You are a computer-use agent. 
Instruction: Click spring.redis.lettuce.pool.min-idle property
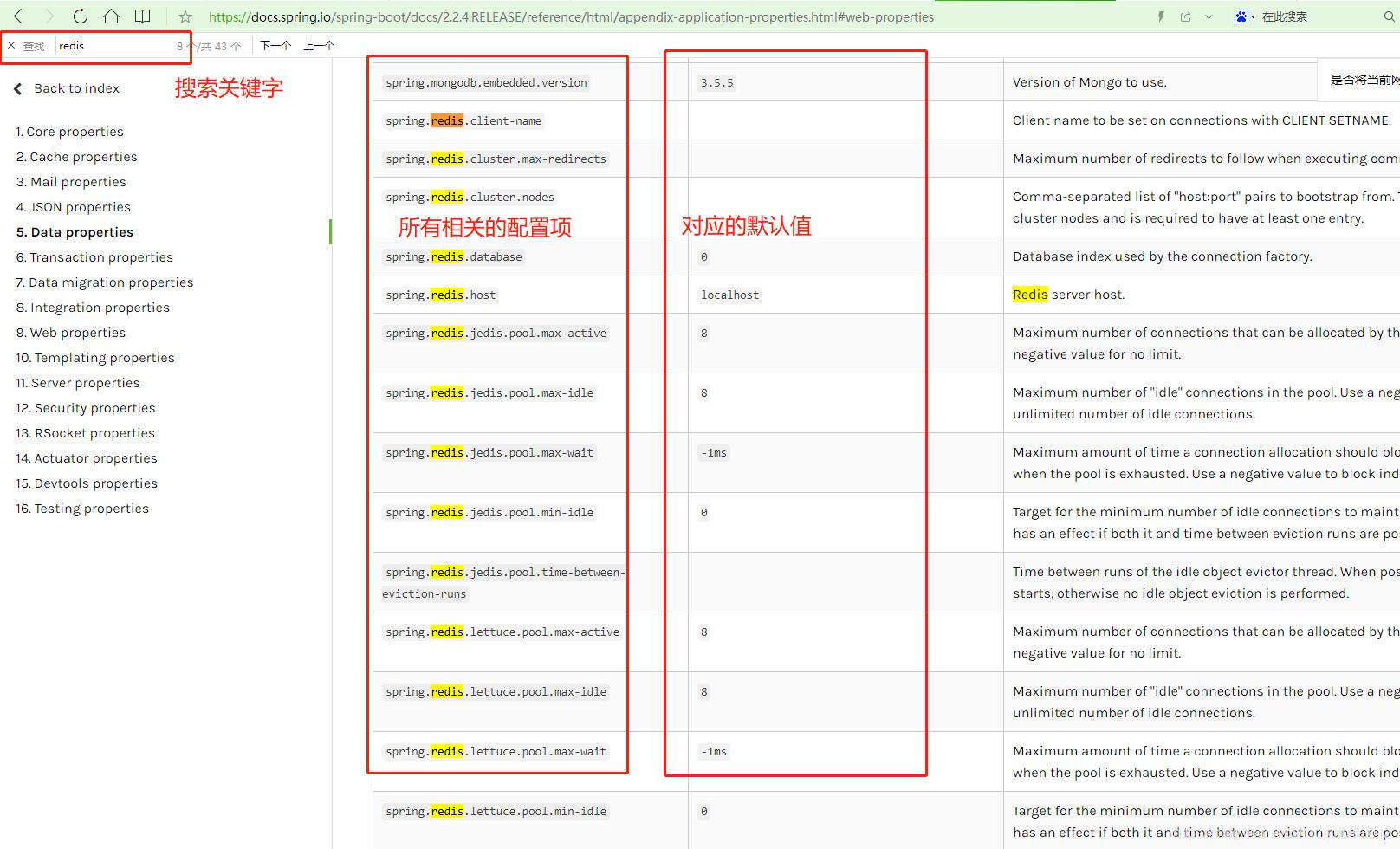pyautogui.click(x=496, y=812)
